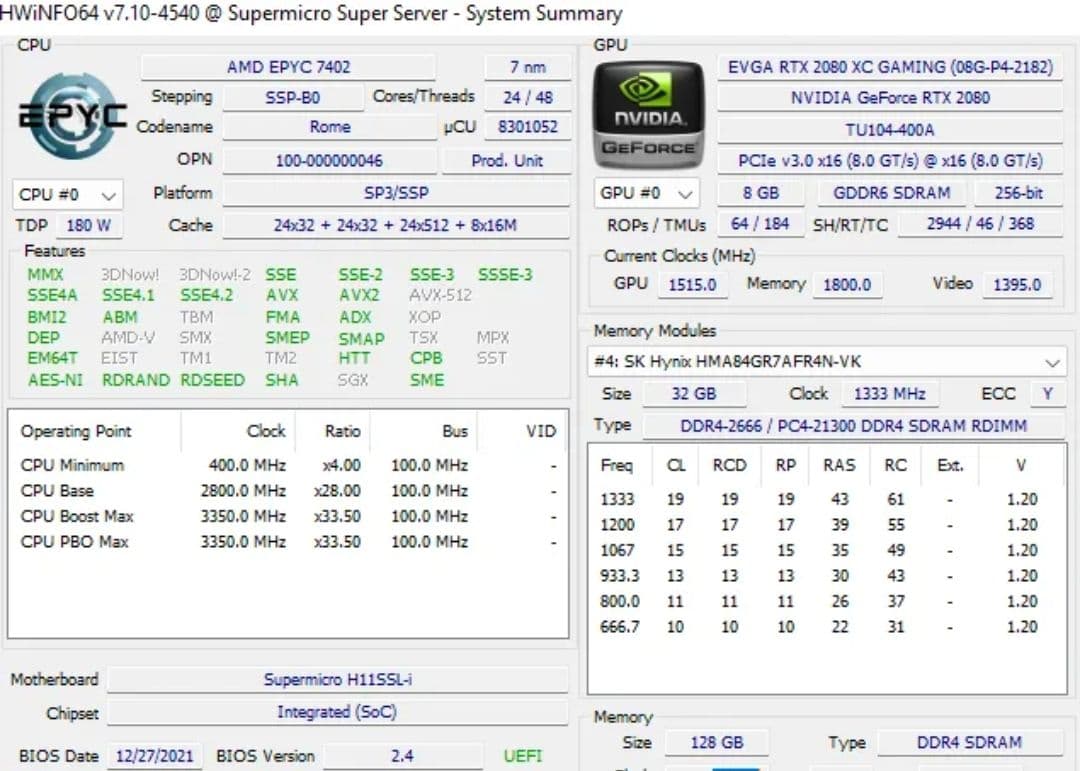Viewport: 1080px width, 771px height.
Task: Click the GPU clock 1515.0 value
Action: pos(693,284)
